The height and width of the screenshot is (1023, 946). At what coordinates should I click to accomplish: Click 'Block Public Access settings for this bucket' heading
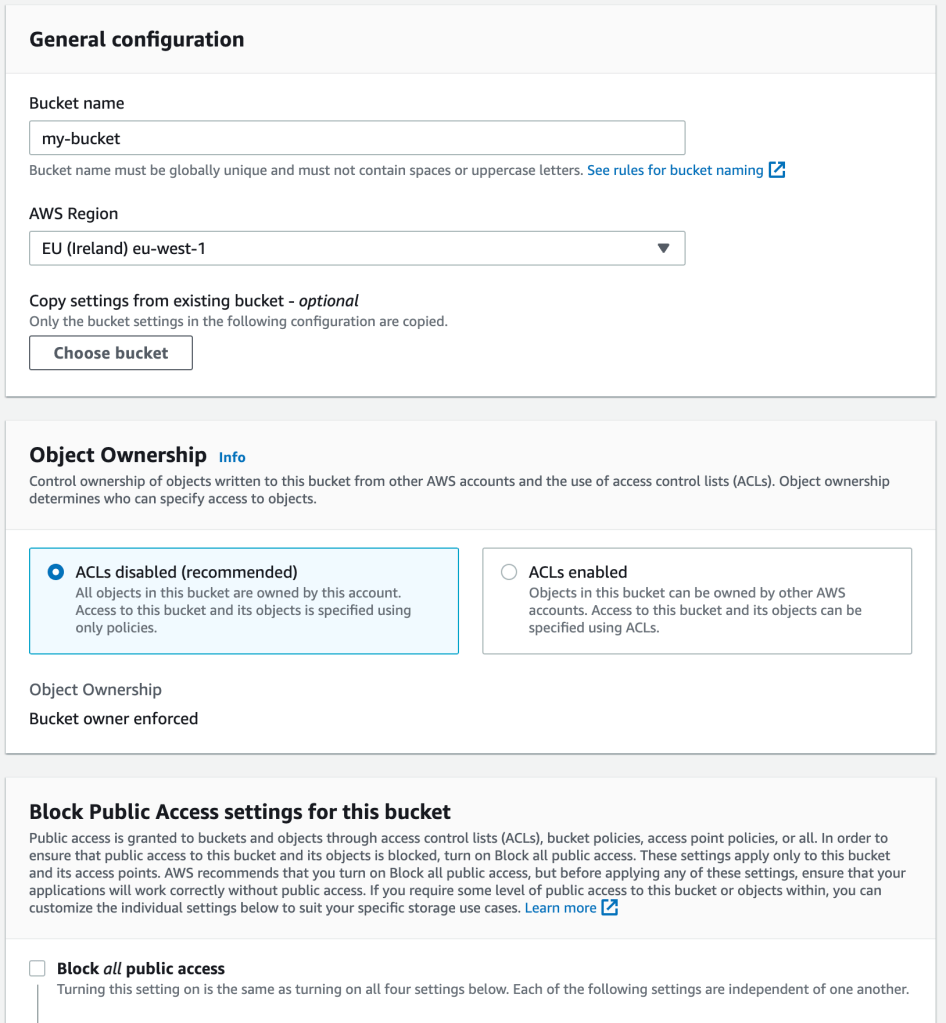240,811
